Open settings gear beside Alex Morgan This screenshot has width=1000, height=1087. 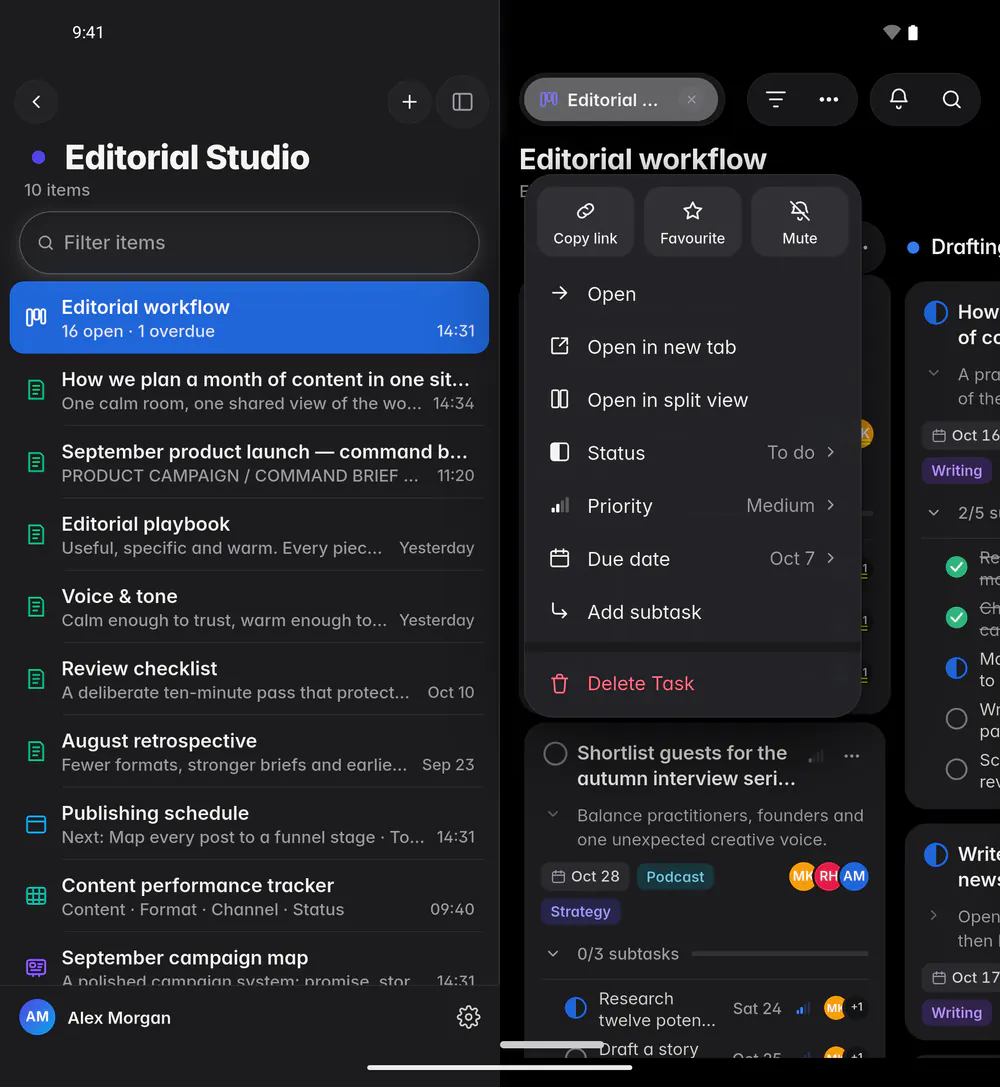pos(468,1017)
